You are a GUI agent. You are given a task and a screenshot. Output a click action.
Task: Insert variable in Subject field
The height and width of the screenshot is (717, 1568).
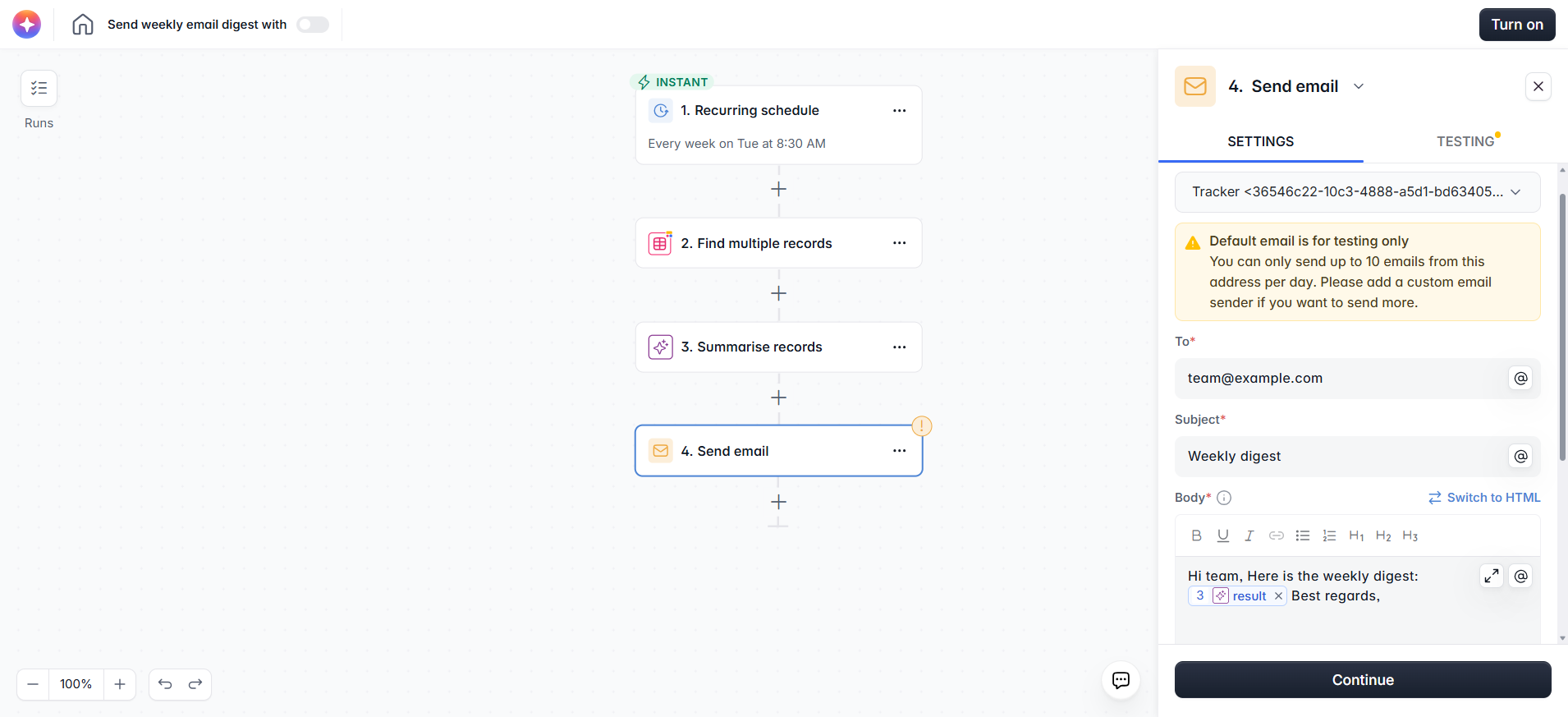click(x=1521, y=456)
